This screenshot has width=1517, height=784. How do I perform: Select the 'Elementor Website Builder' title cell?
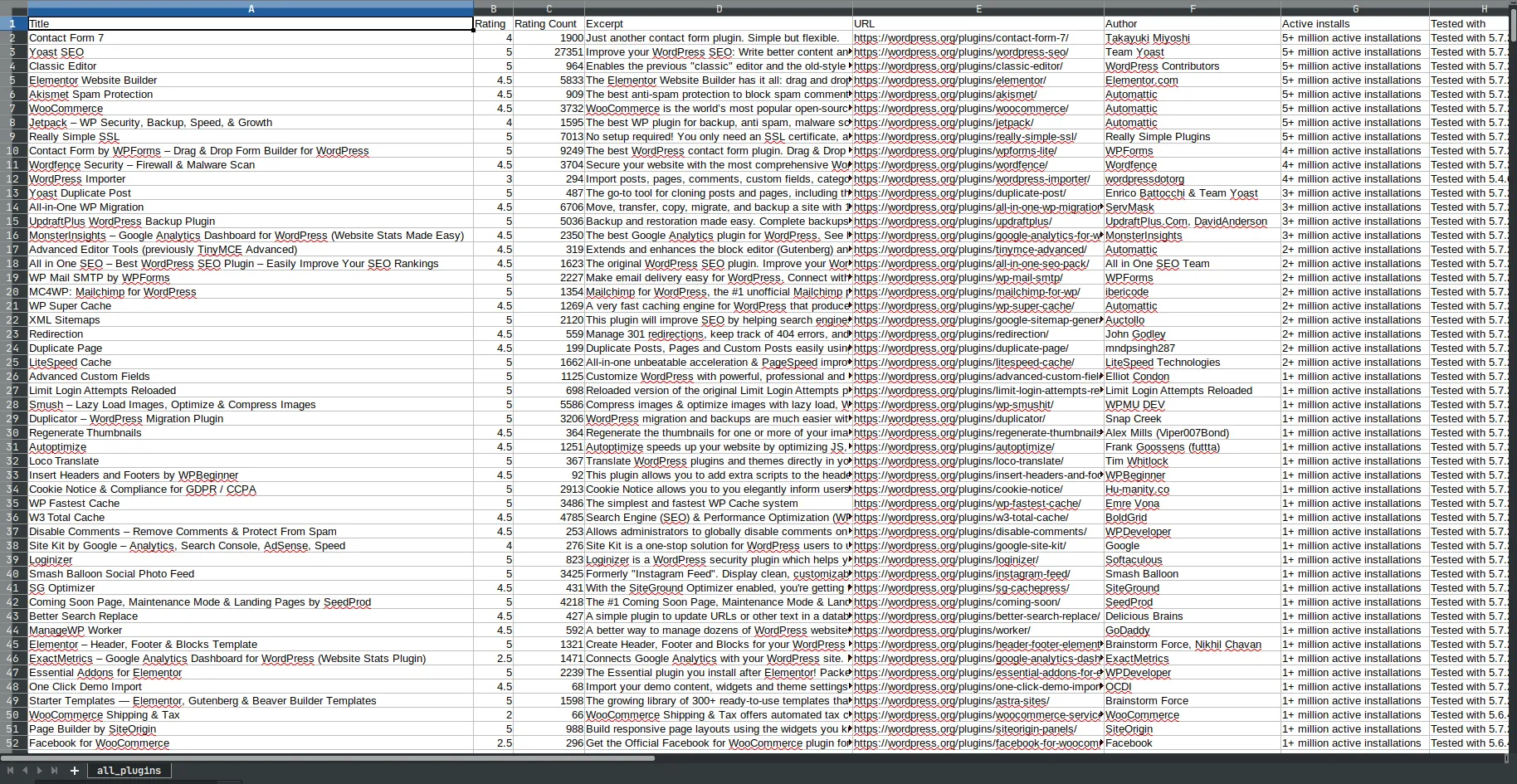click(251, 80)
